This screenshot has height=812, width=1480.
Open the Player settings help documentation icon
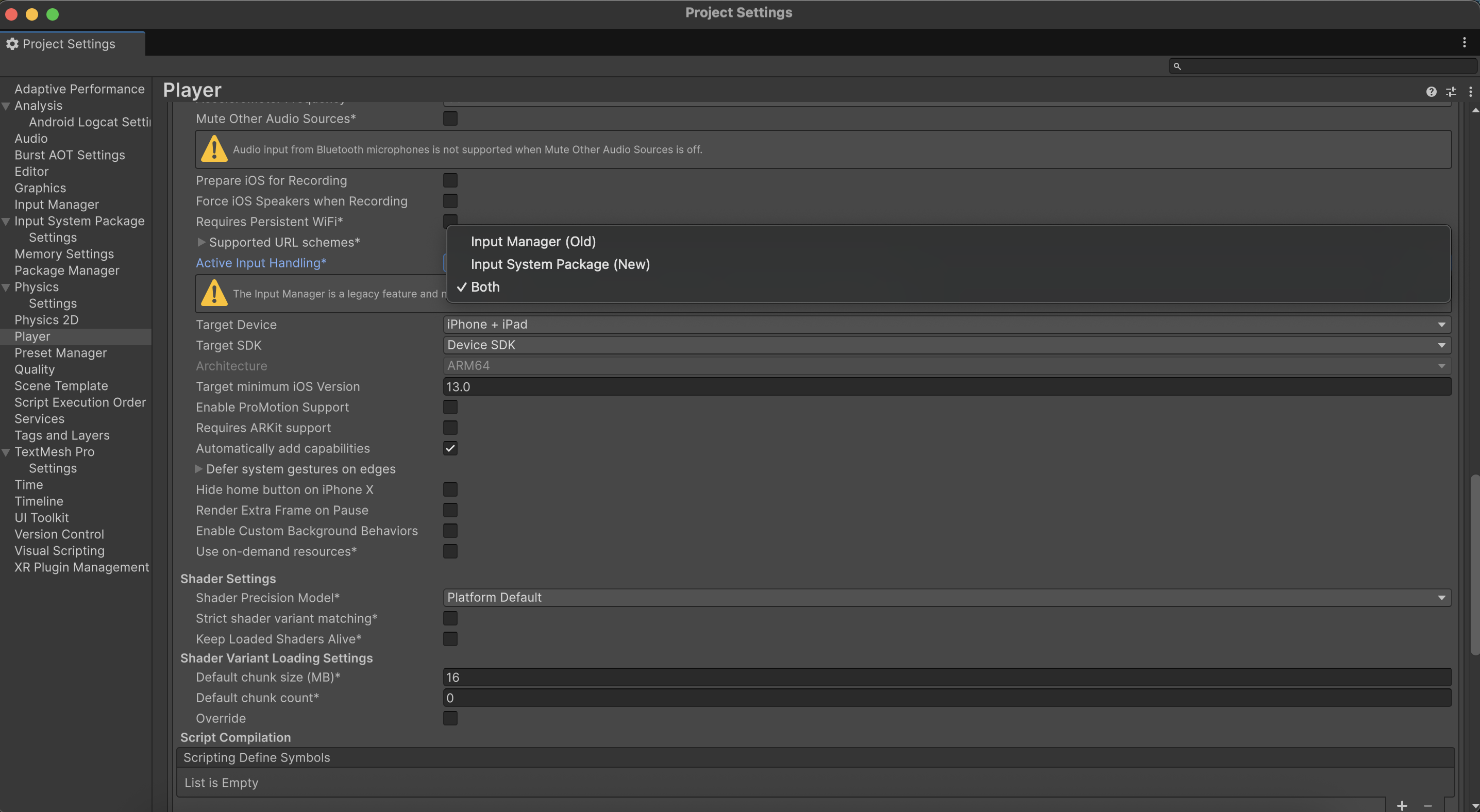[1431, 92]
